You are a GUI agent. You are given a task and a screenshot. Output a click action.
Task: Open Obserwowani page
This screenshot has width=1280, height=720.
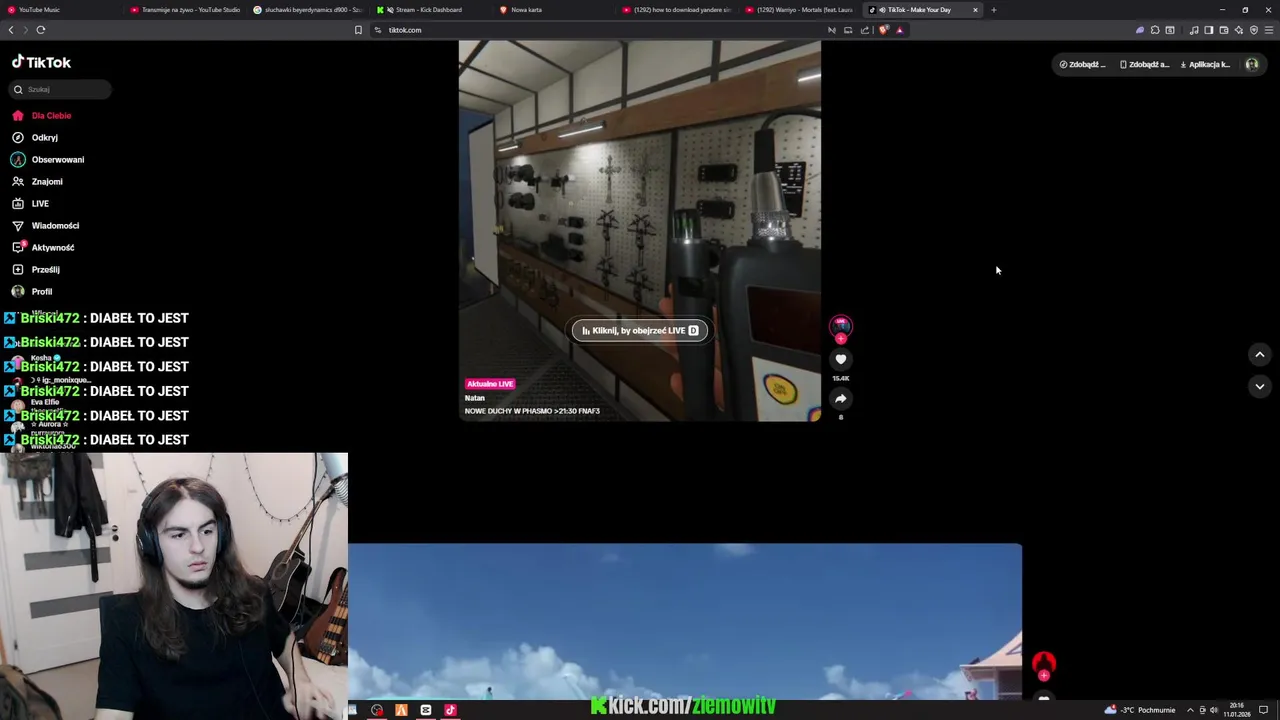click(x=48, y=159)
